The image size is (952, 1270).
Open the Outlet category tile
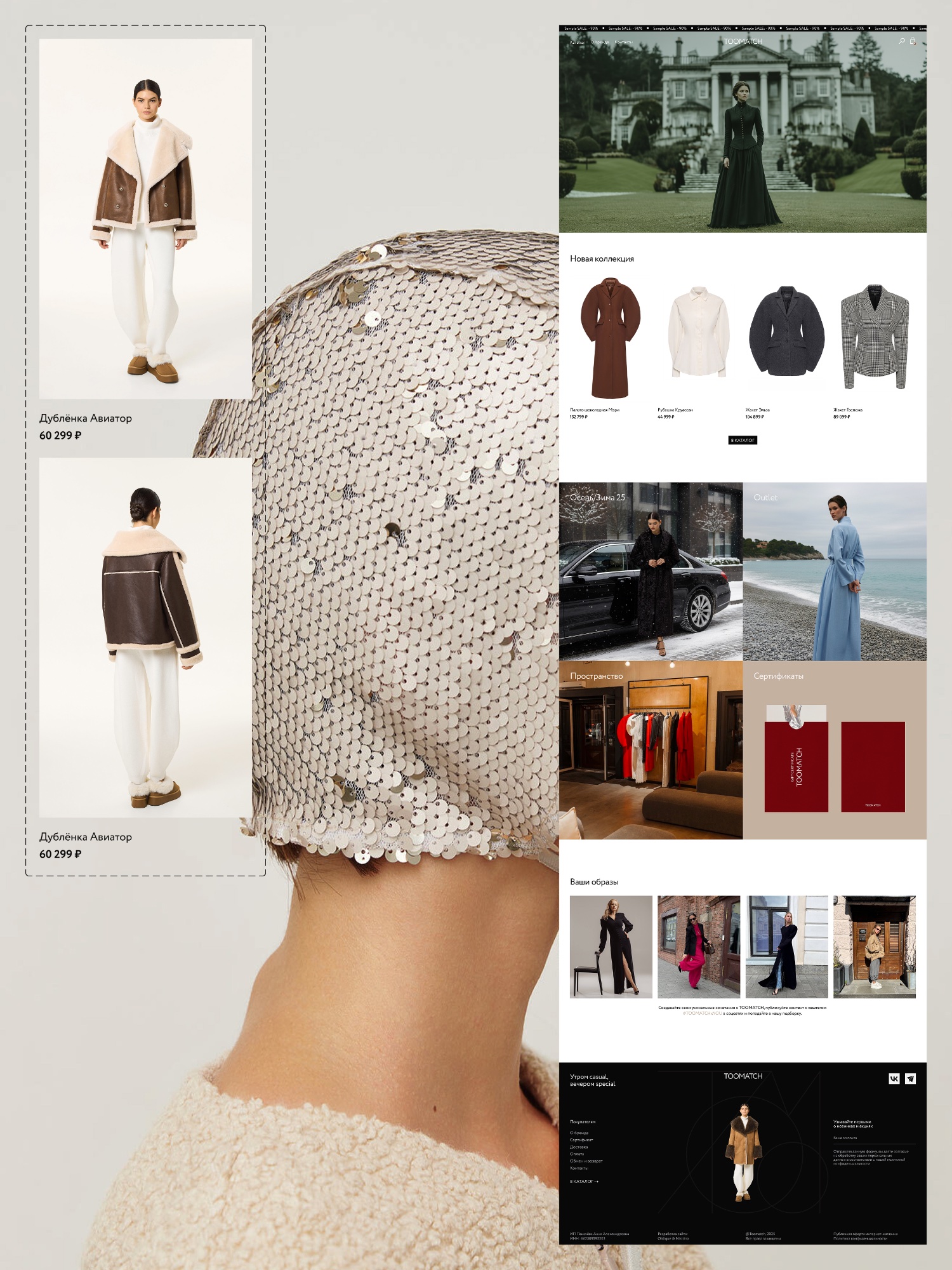(835, 571)
